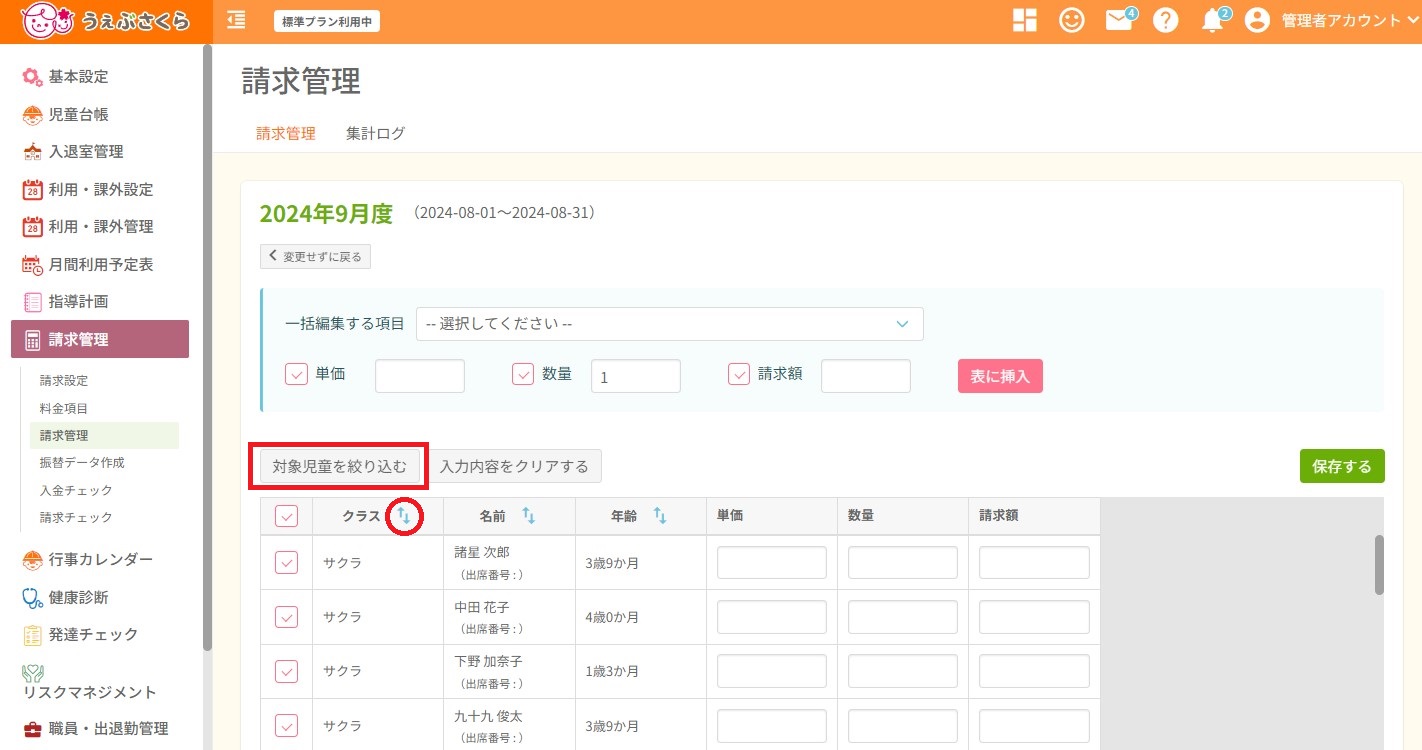The height and width of the screenshot is (750, 1422).
Task: Switch to the 請求管理 tab
Action: [x=286, y=133]
